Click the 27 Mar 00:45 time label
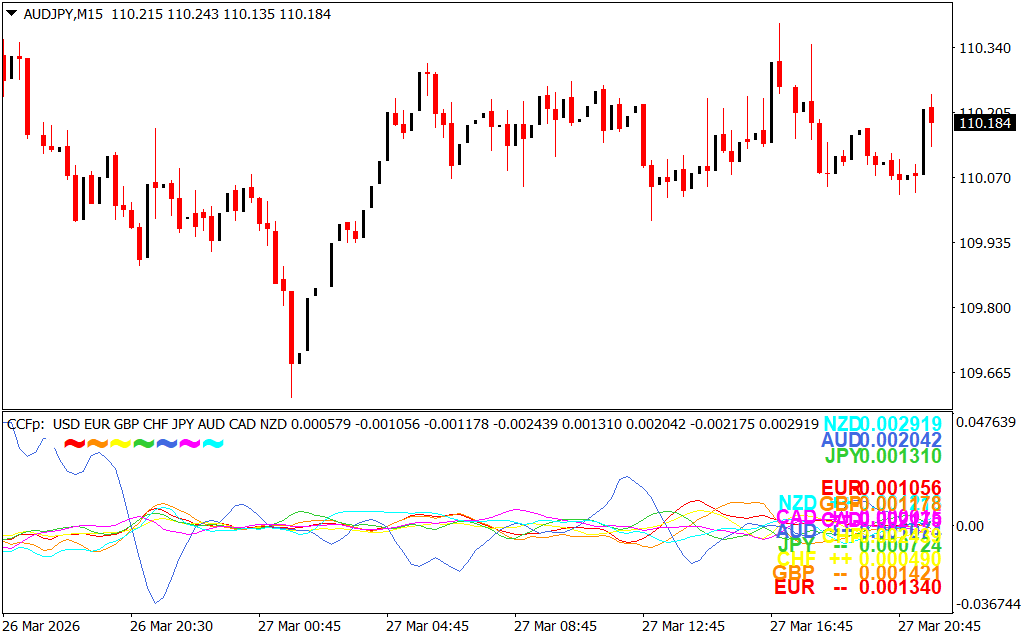 [299, 626]
